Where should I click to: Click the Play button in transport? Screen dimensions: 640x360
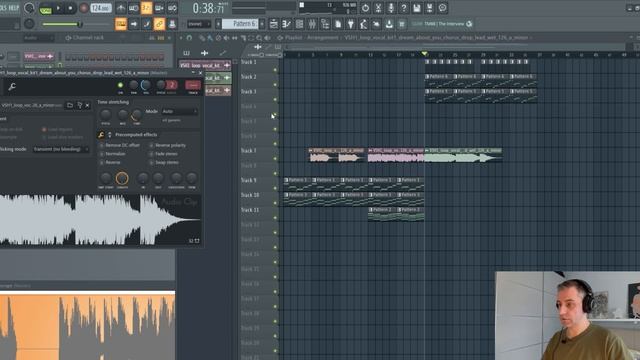(x=58, y=8)
